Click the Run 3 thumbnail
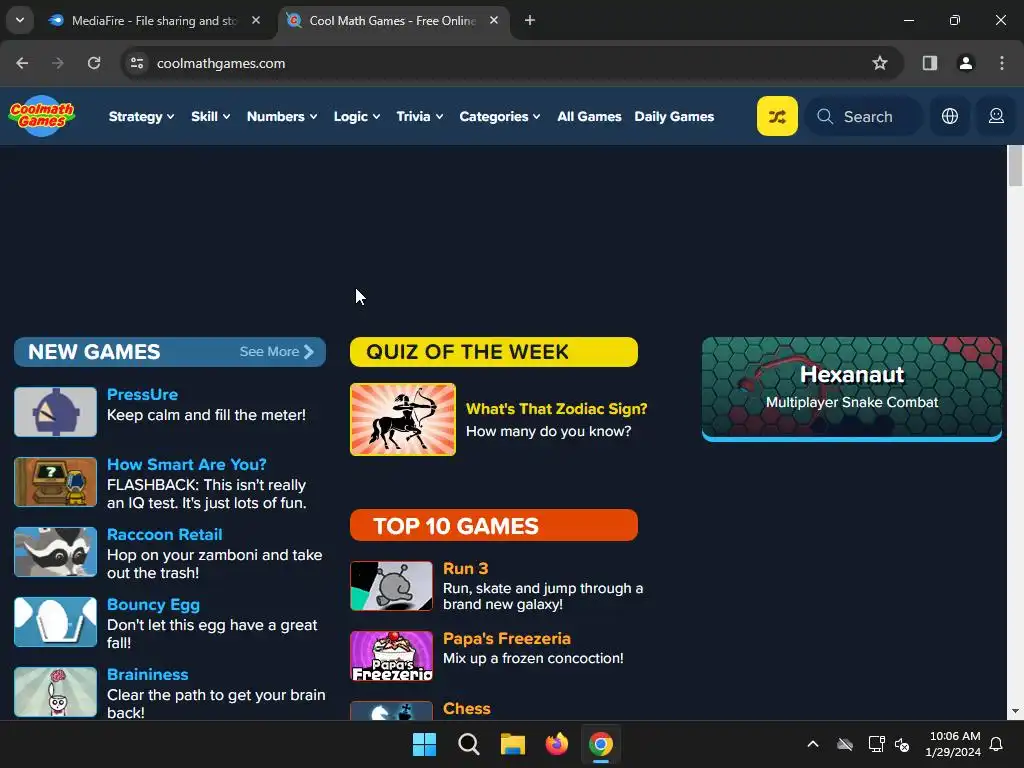 [391, 586]
